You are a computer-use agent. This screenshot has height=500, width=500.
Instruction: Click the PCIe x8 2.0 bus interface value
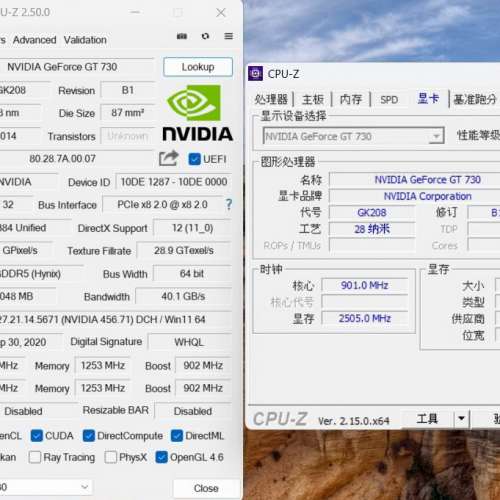[x=162, y=204]
